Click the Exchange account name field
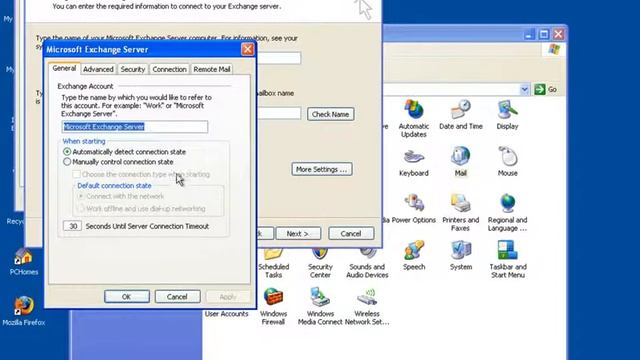Image resolution: width=640 pixels, height=360 pixels. click(135, 127)
